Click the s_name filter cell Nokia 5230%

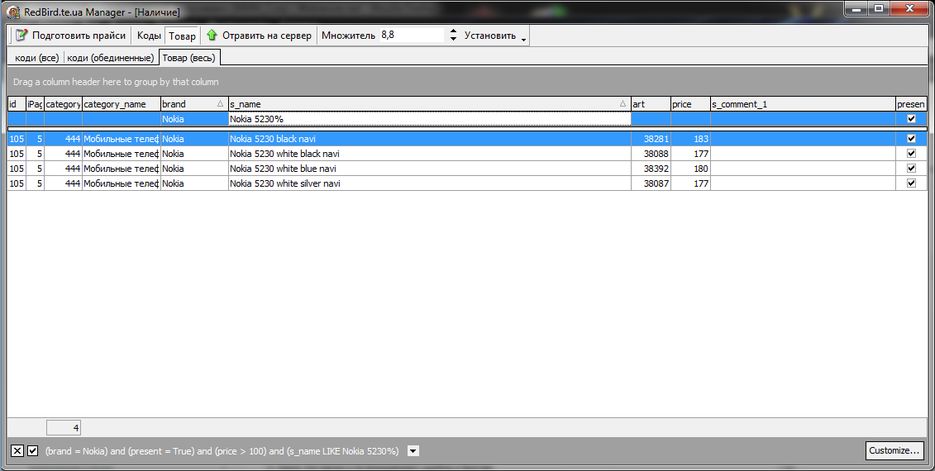click(429, 119)
